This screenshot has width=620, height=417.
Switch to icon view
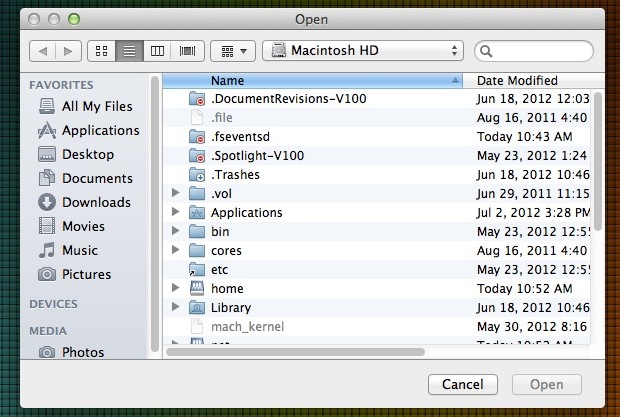(102, 51)
